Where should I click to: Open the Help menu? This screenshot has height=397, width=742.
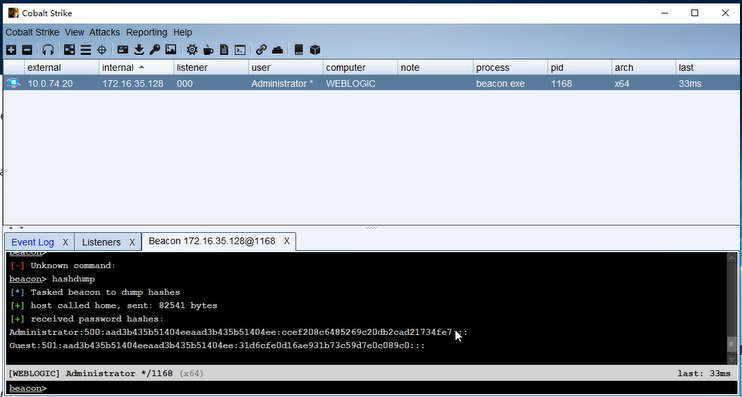pyautogui.click(x=183, y=32)
